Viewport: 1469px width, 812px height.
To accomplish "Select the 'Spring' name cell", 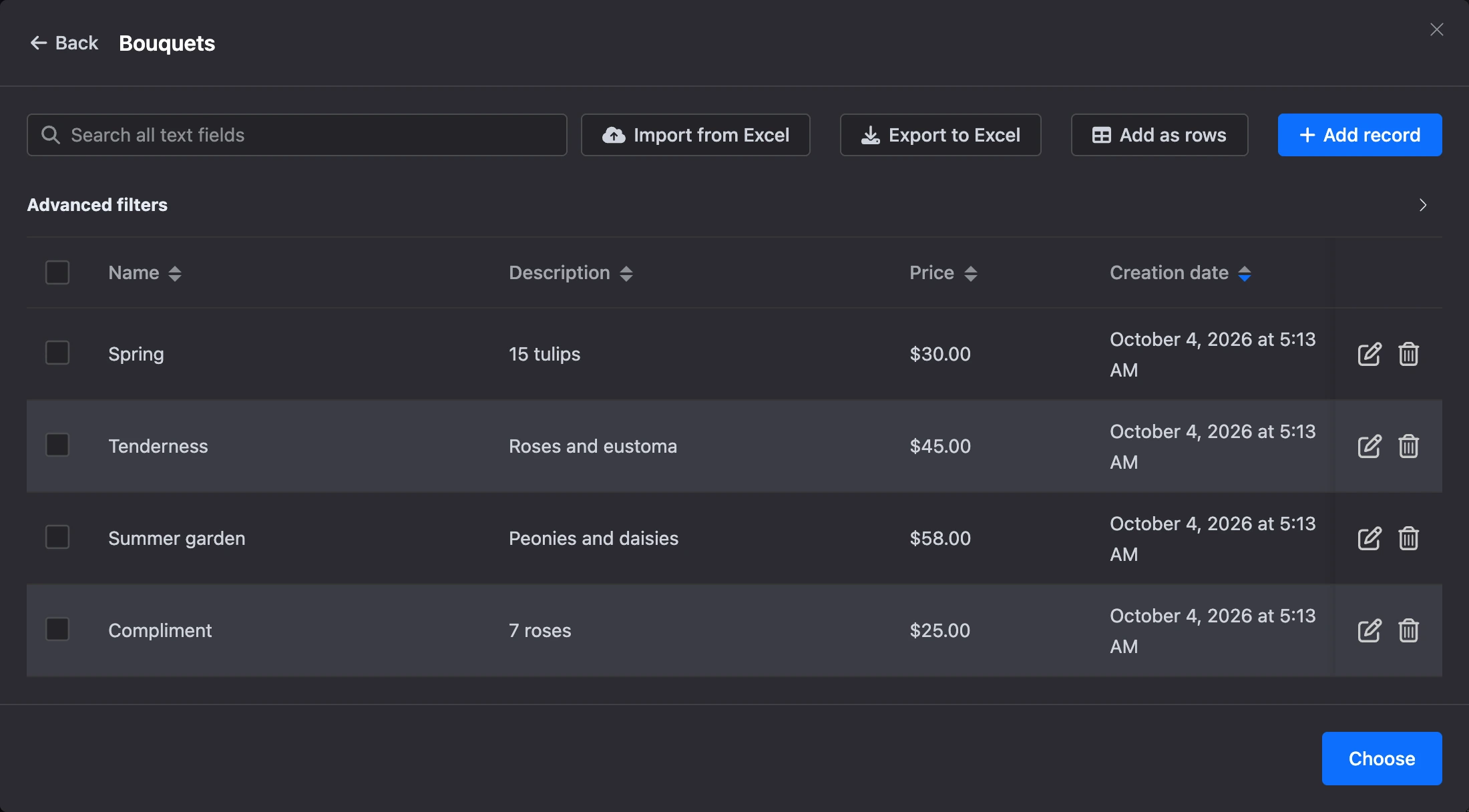I will 136,354.
